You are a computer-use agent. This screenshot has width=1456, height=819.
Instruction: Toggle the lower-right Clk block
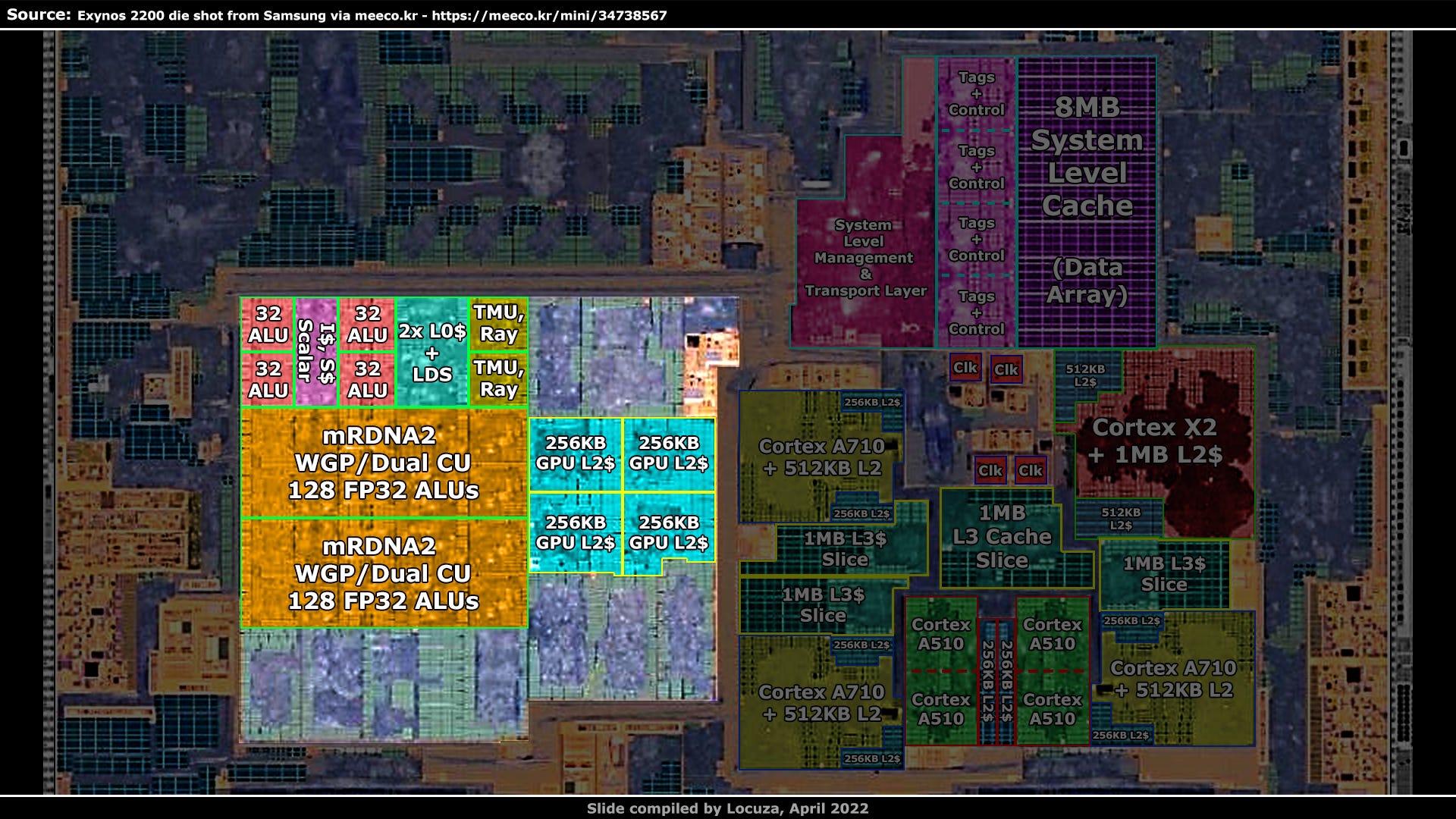tap(1029, 471)
